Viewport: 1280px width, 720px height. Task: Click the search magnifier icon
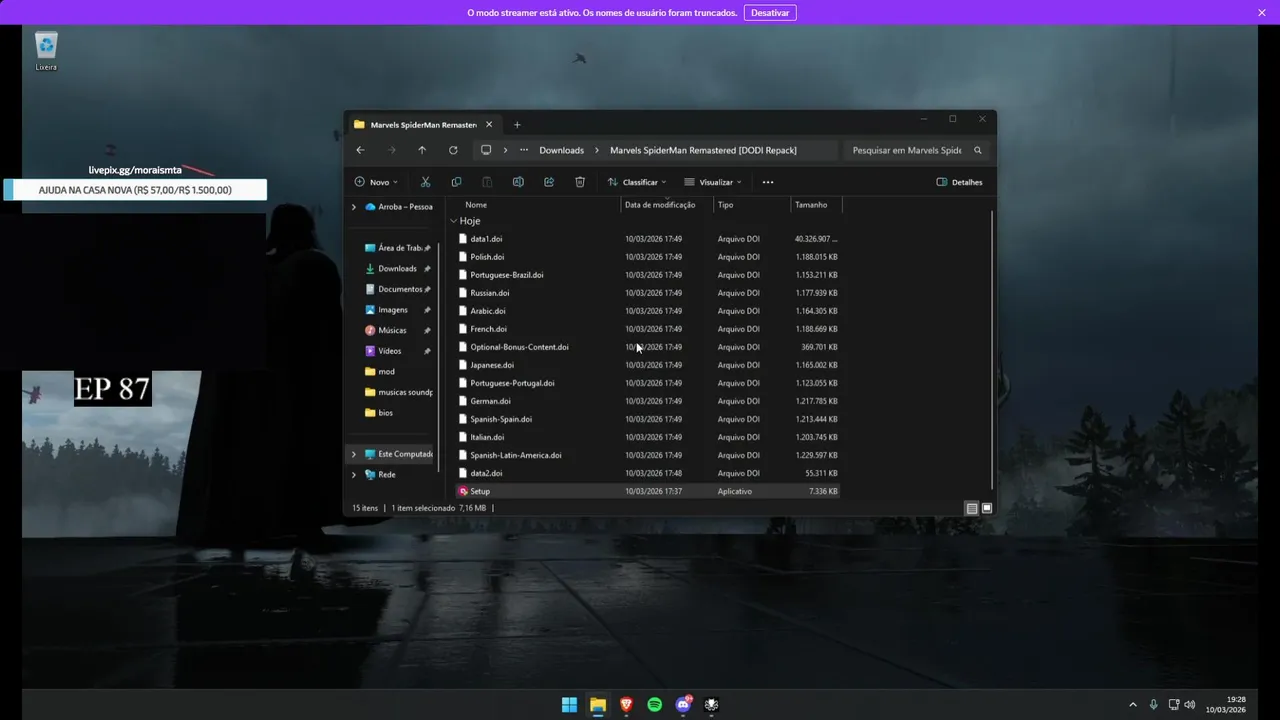click(x=977, y=150)
